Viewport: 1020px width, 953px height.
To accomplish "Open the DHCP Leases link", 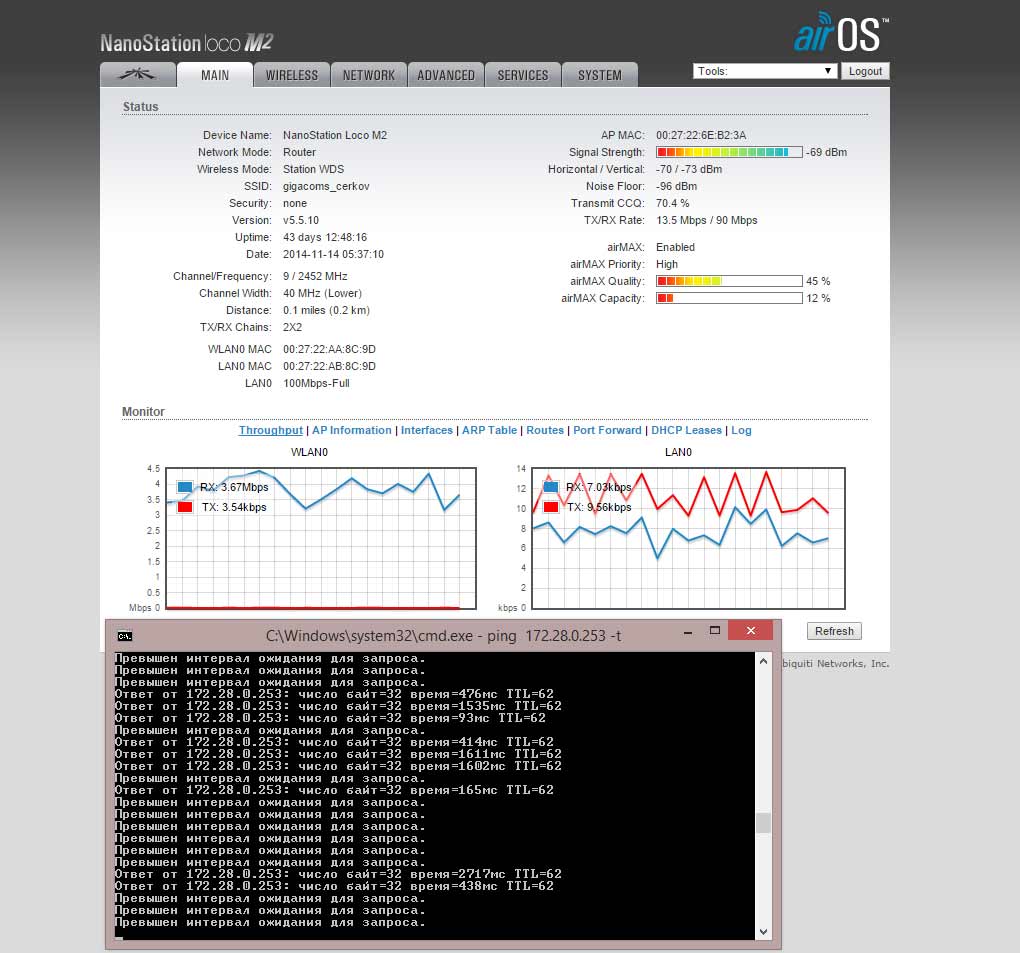I will (686, 430).
